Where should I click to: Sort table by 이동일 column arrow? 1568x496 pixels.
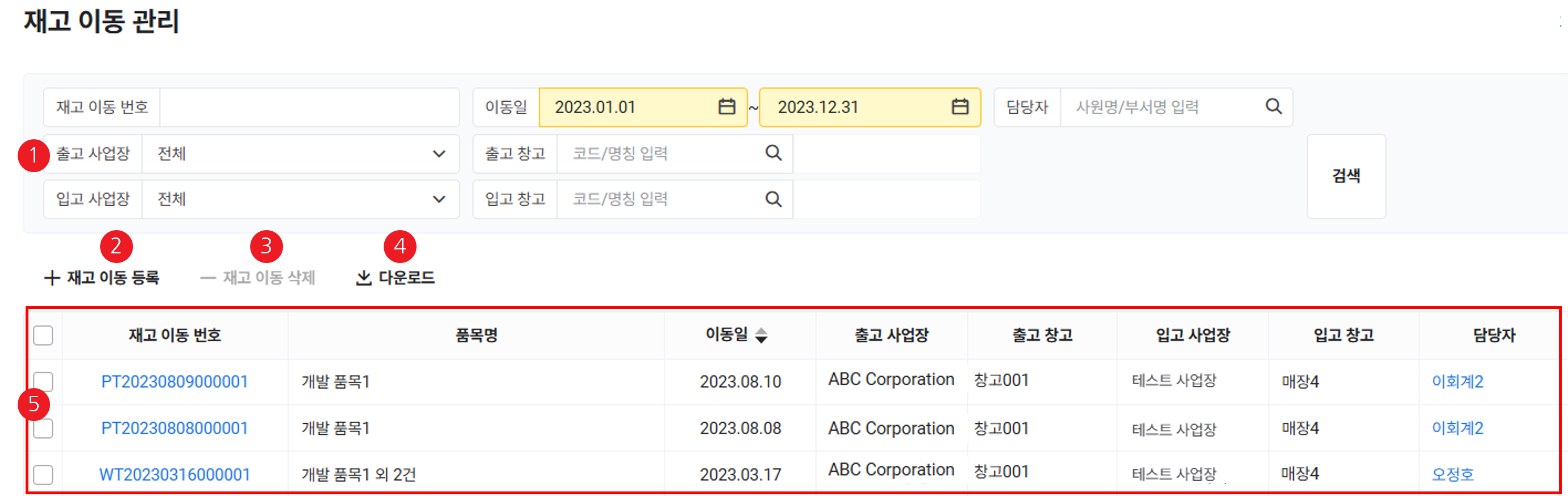[x=761, y=335]
